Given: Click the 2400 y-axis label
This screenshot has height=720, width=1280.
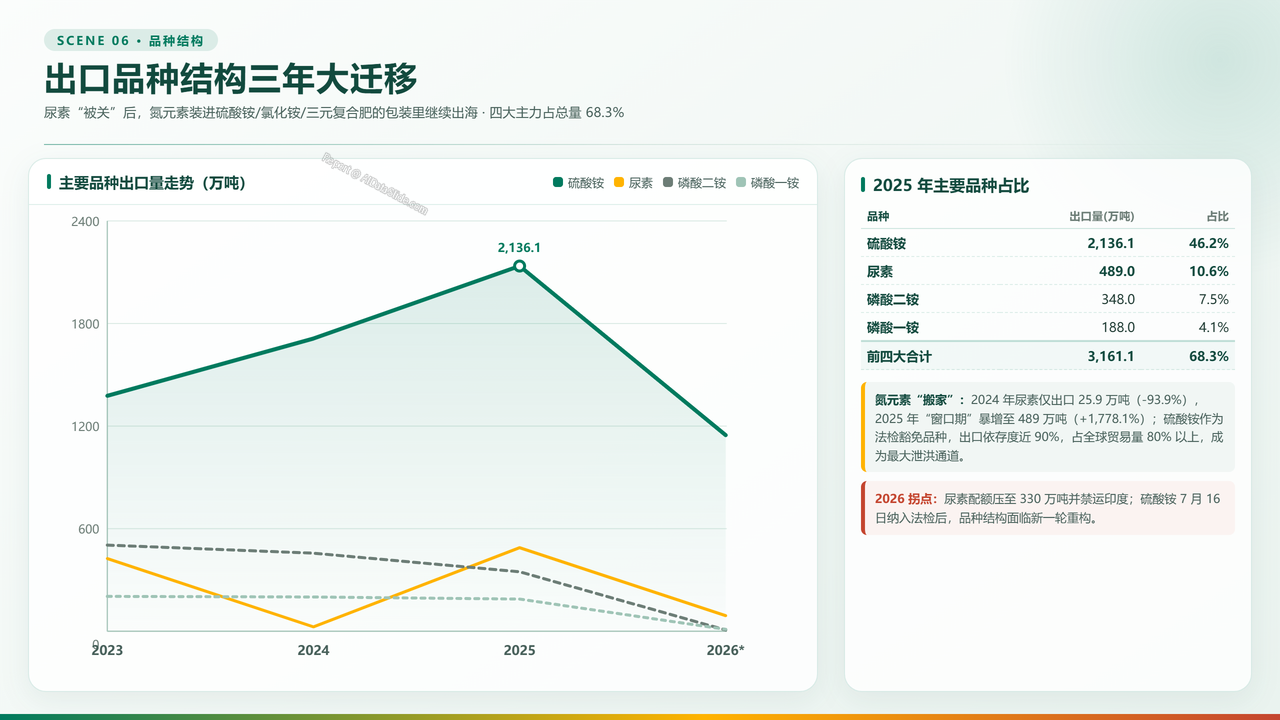Looking at the screenshot, I should pos(85,221).
